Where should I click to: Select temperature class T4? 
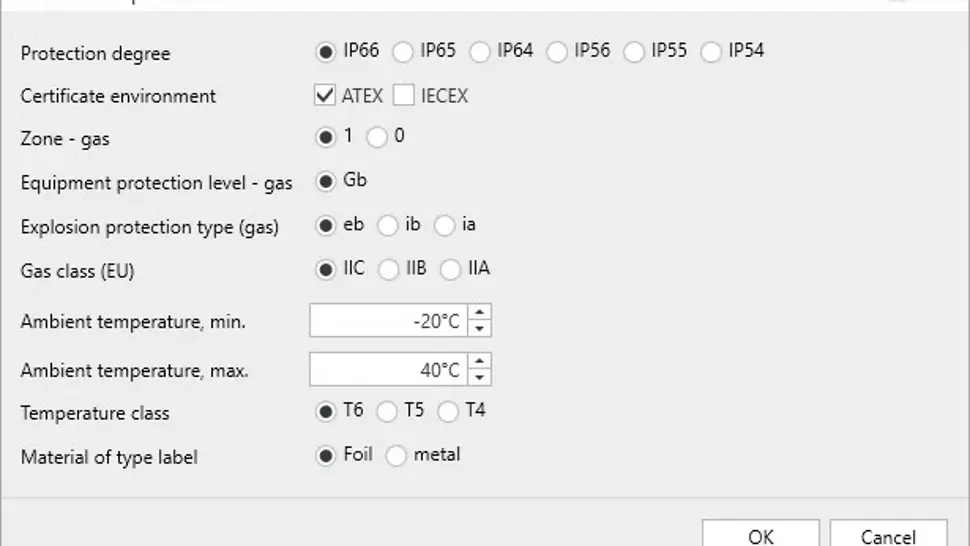448,411
